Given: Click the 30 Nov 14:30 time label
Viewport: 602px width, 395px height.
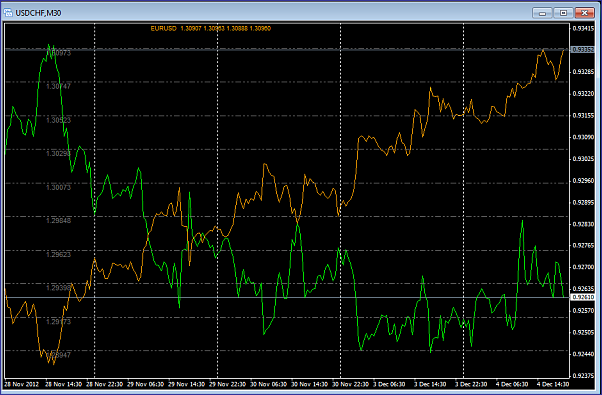Looking at the screenshot, I should 309,384.
